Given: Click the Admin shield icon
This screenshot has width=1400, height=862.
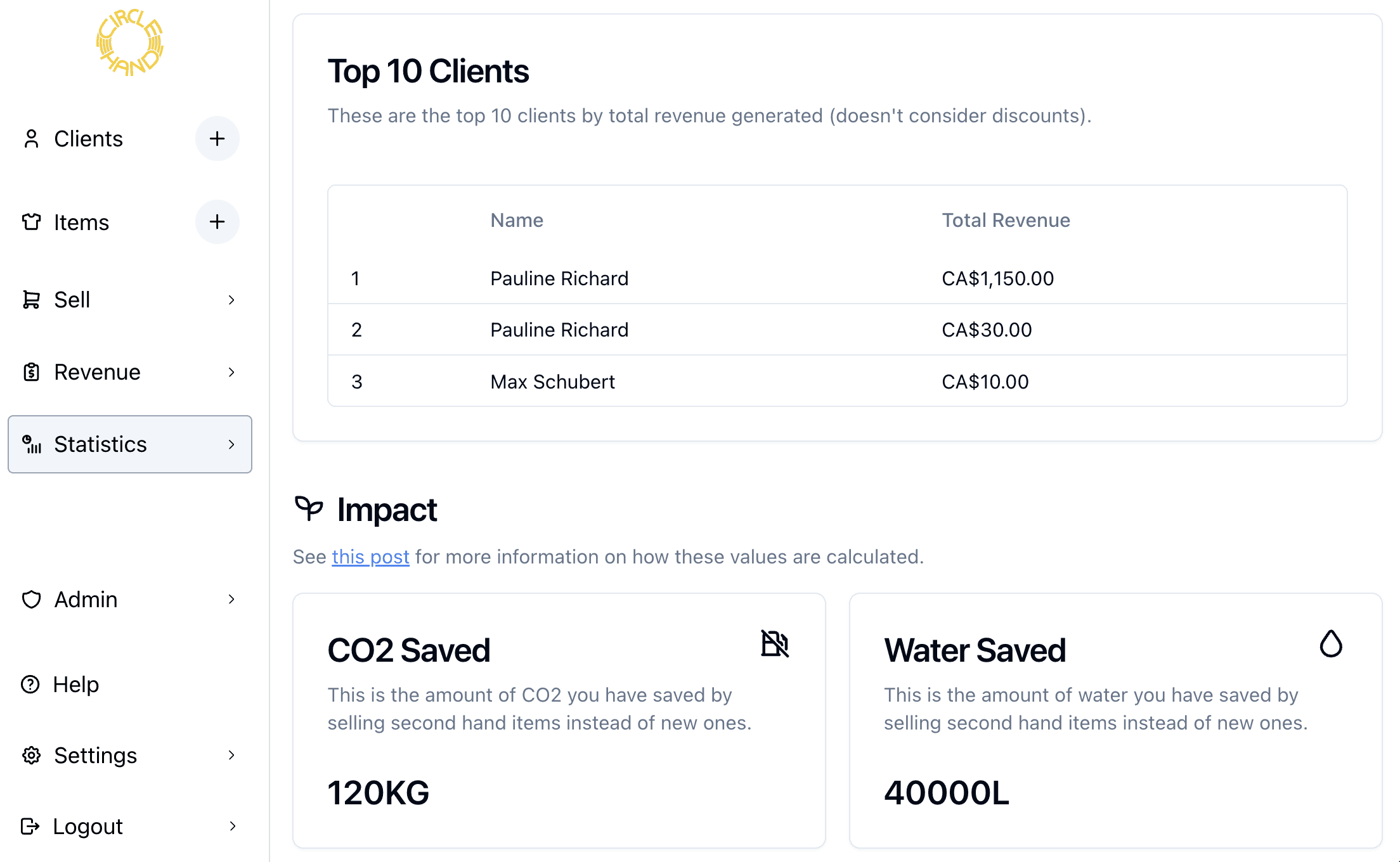Looking at the screenshot, I should (31, 600).
